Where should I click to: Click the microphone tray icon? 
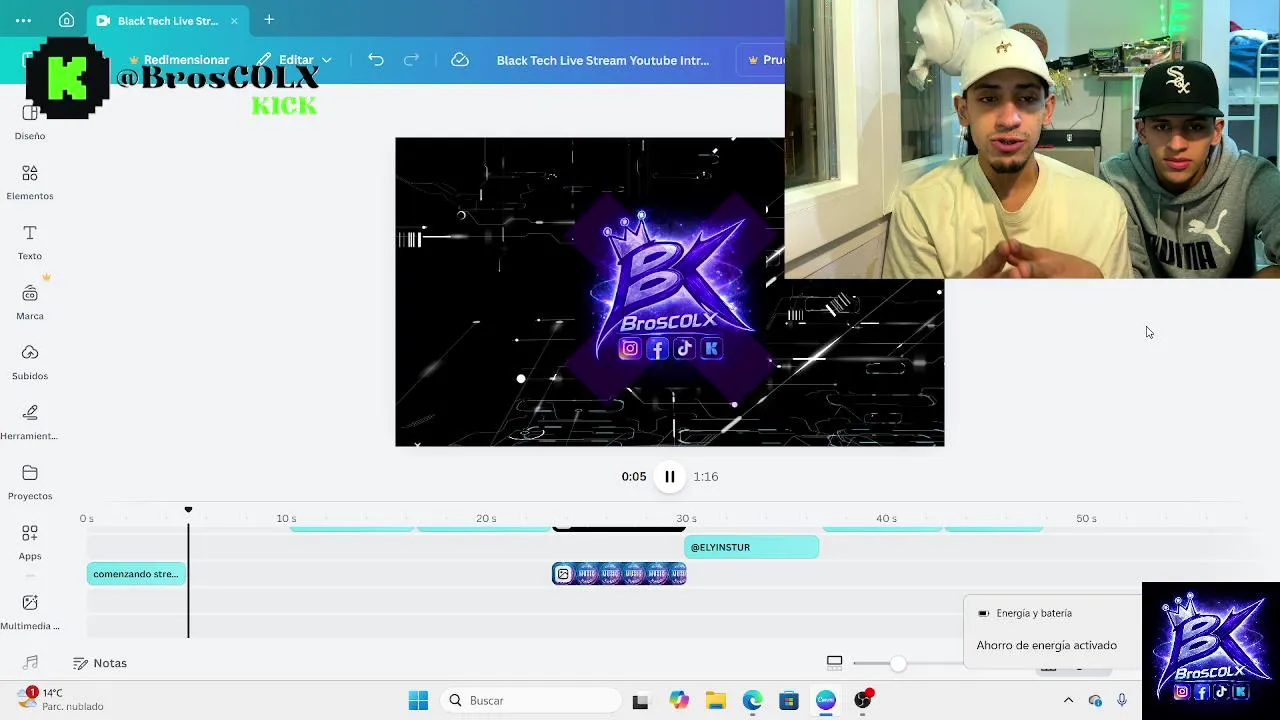1122,701
